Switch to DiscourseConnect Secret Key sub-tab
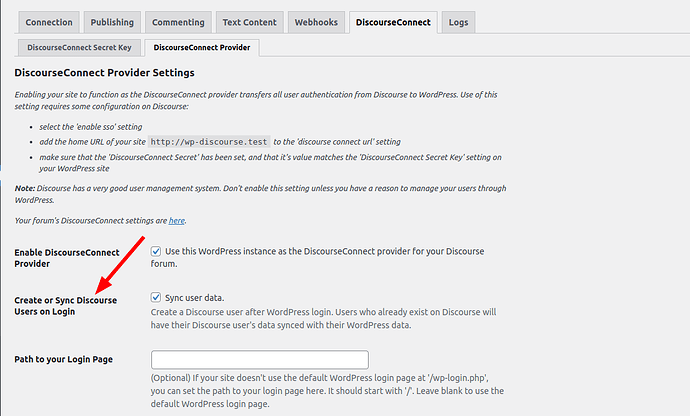 coord(79,48)
